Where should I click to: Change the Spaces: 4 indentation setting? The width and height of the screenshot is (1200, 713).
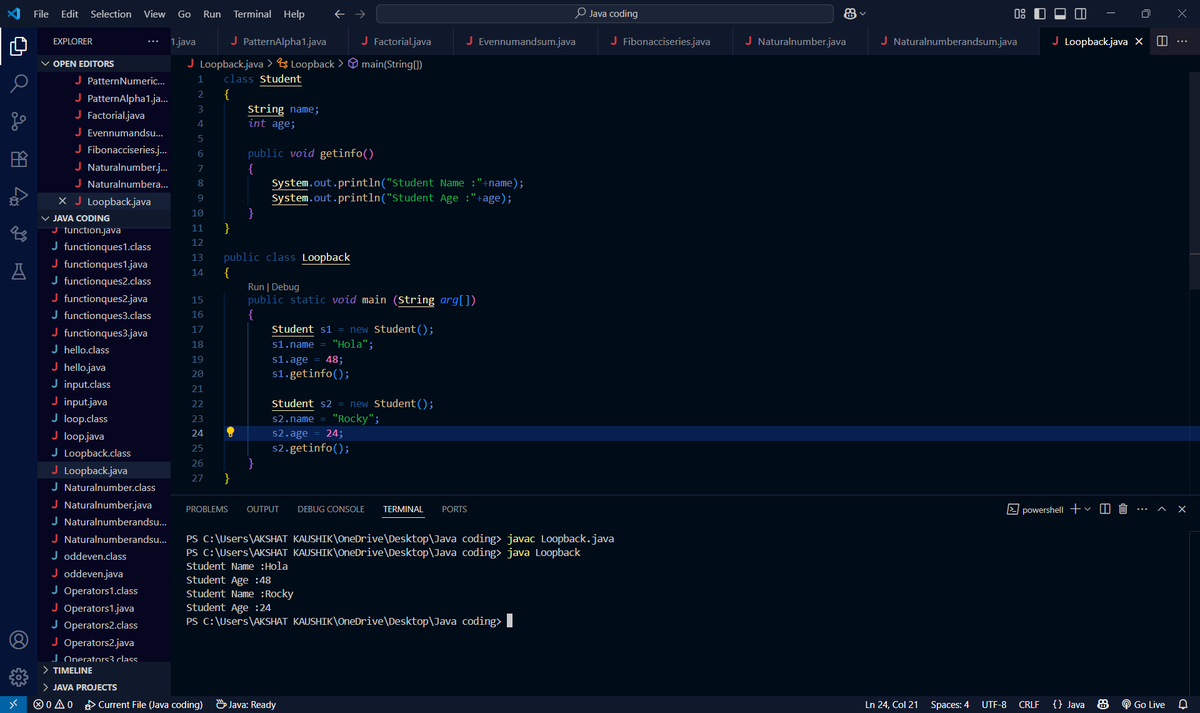949,705
